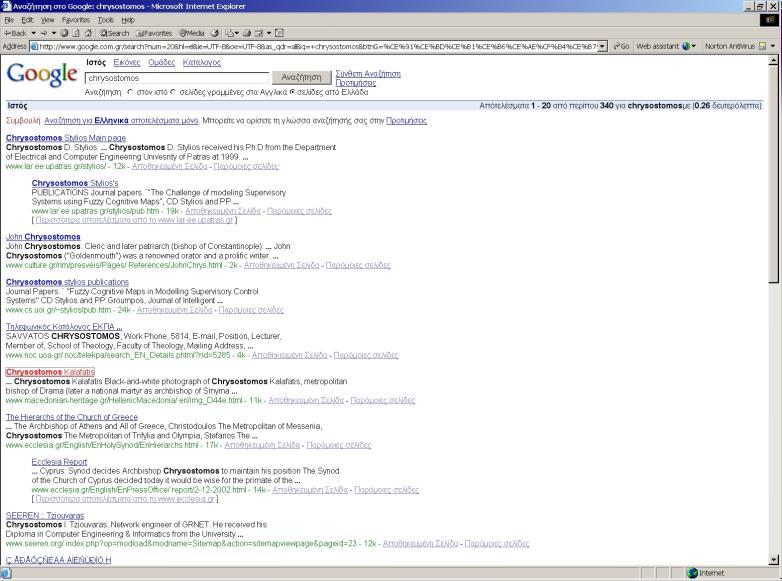Go to the home page via Home icon
This screenshot has width=782, height=581.
pyautogui.click(x=88, y=33)
